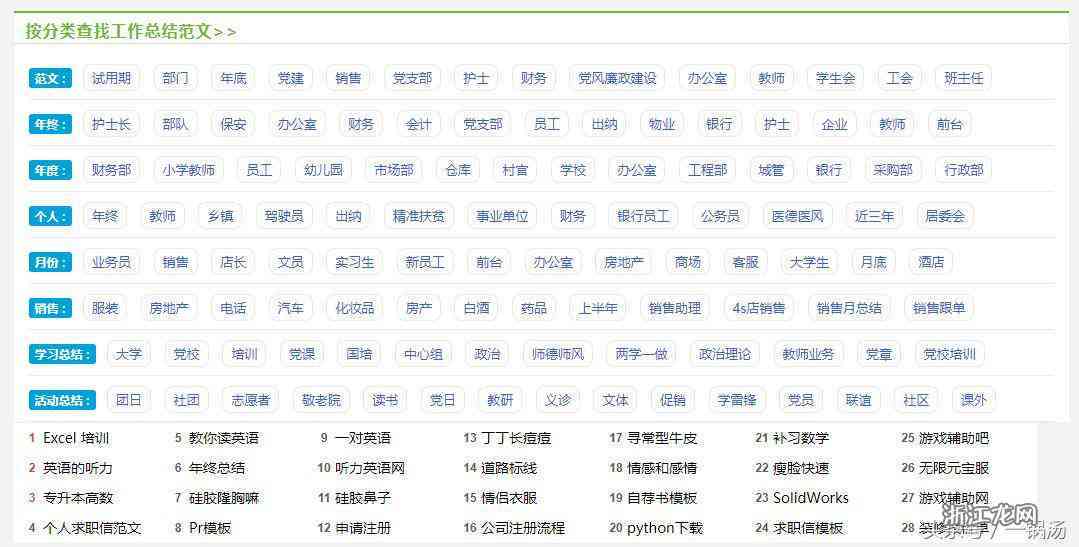Image resolution: width=1079 pixels, height=547 pixels.
Task: Select the 年底 tag
Action: point(233,78)
